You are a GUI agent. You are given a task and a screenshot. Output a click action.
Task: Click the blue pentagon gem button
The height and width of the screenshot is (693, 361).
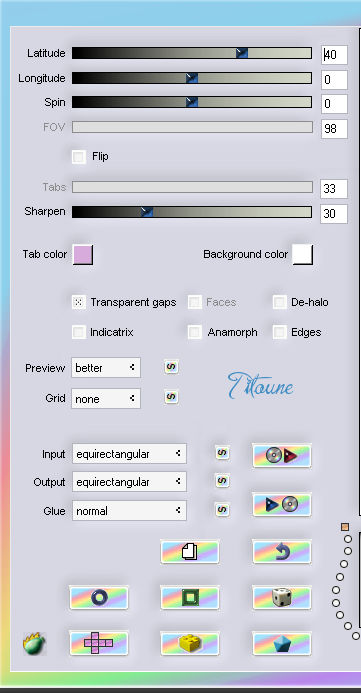(x=282, y=643)
